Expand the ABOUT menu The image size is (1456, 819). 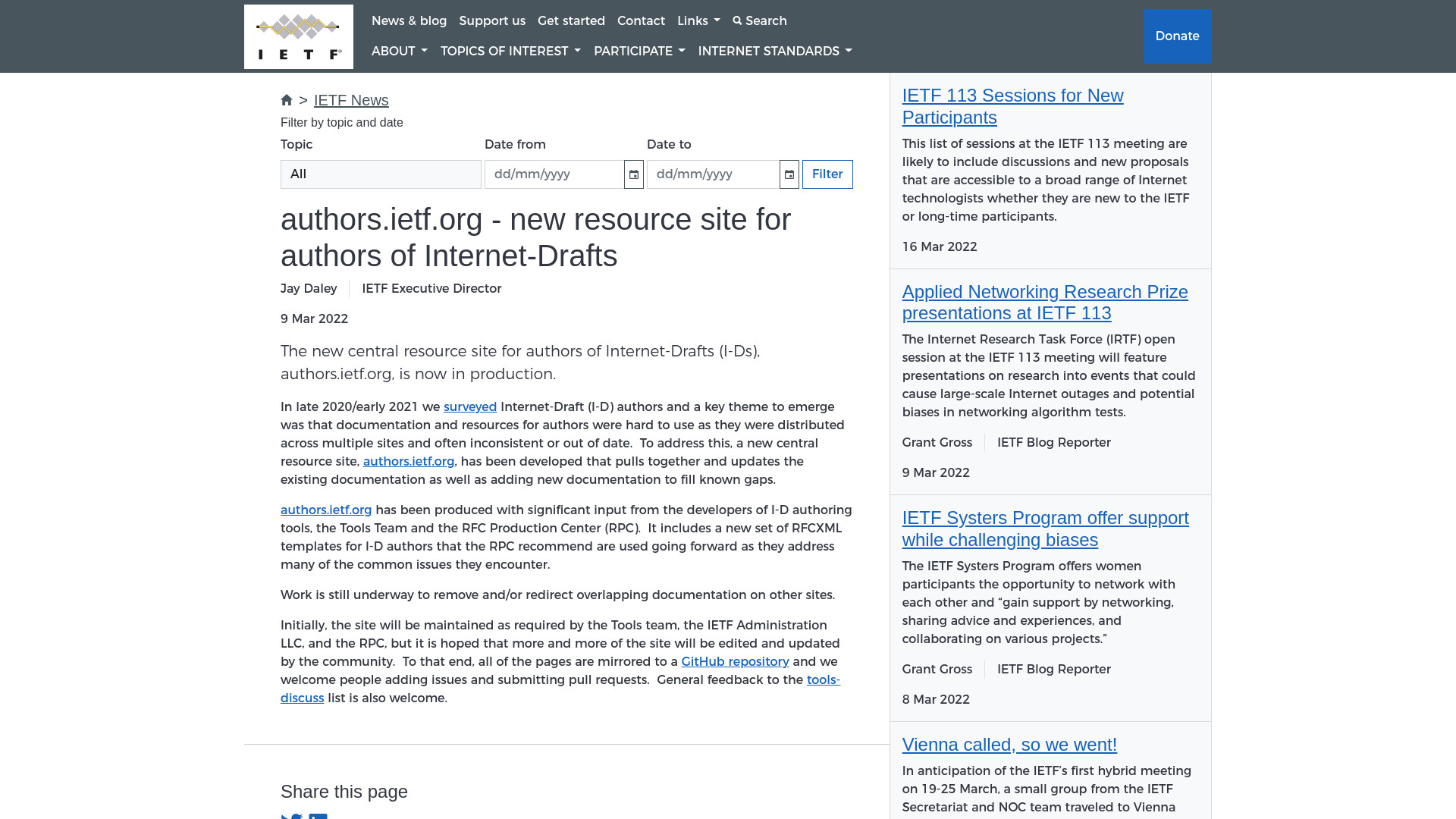[400, 51]
